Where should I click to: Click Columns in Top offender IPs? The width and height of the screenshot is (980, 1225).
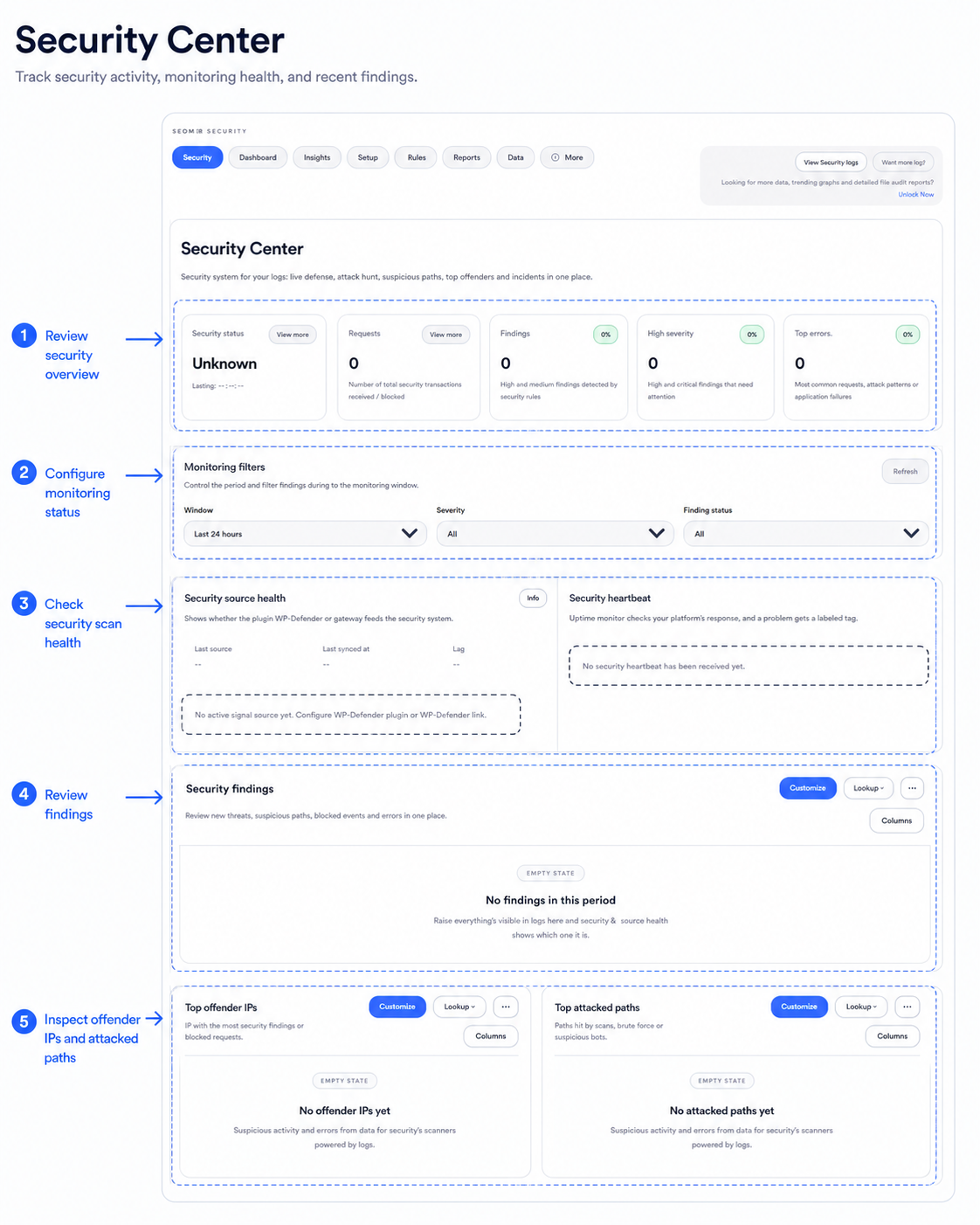pyautogui.click(x=491, y=1036)
